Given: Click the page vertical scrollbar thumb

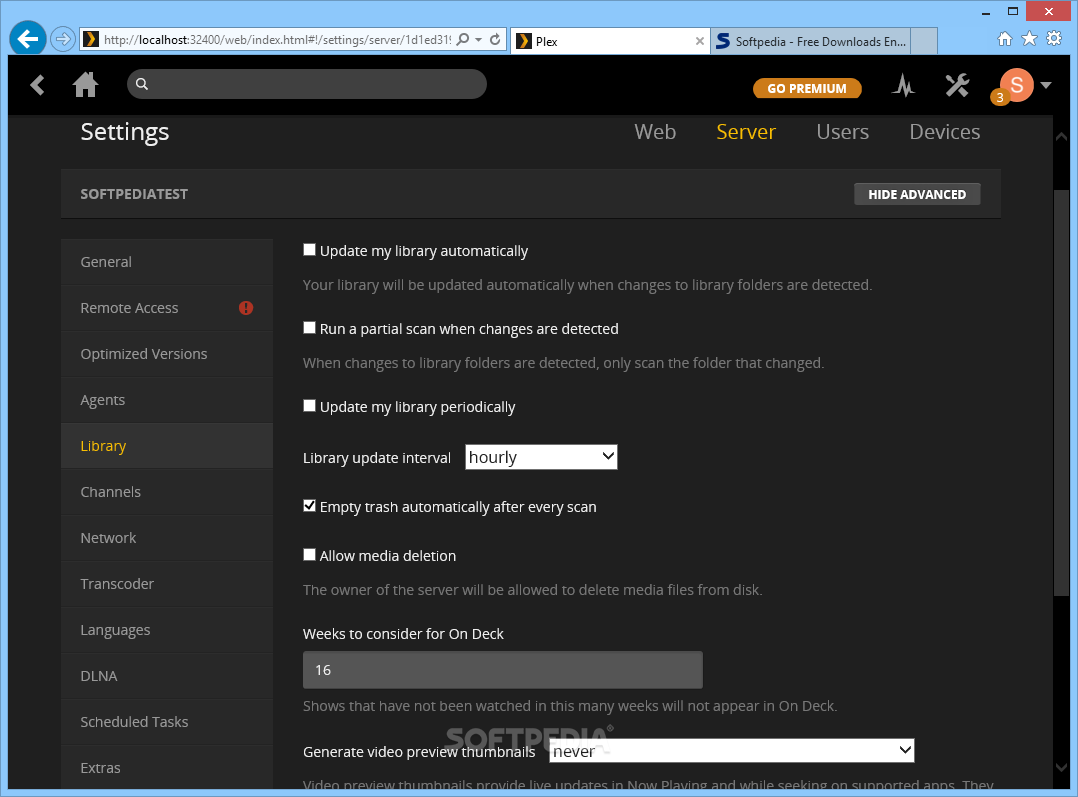Looking at the screenshot, I should (x=1061, y=392).
